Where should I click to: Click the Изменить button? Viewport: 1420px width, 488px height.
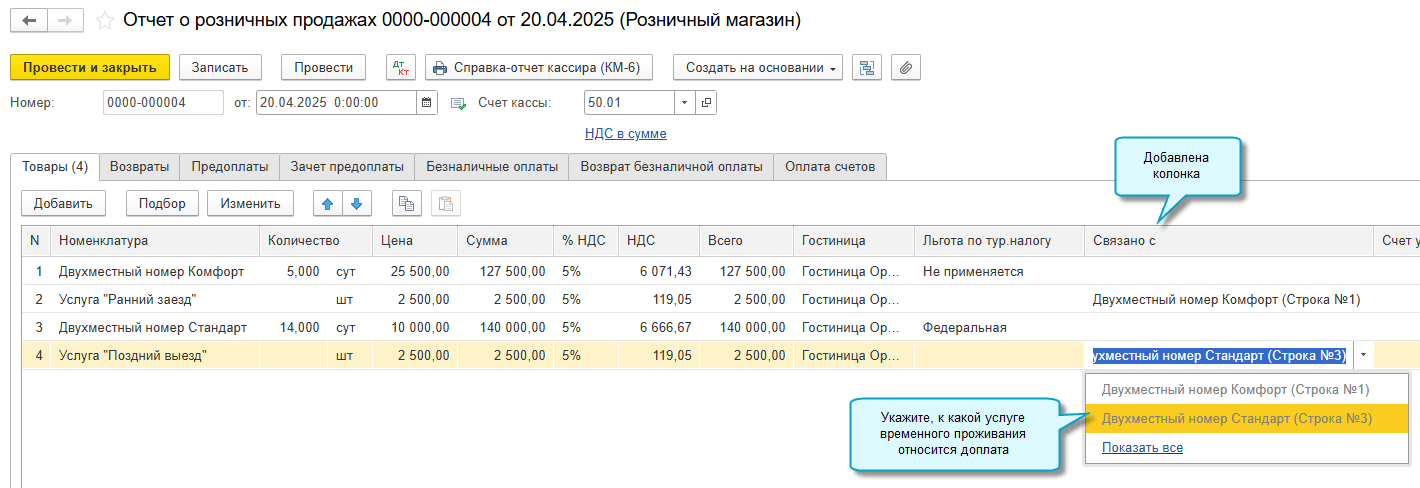point(250,203)
